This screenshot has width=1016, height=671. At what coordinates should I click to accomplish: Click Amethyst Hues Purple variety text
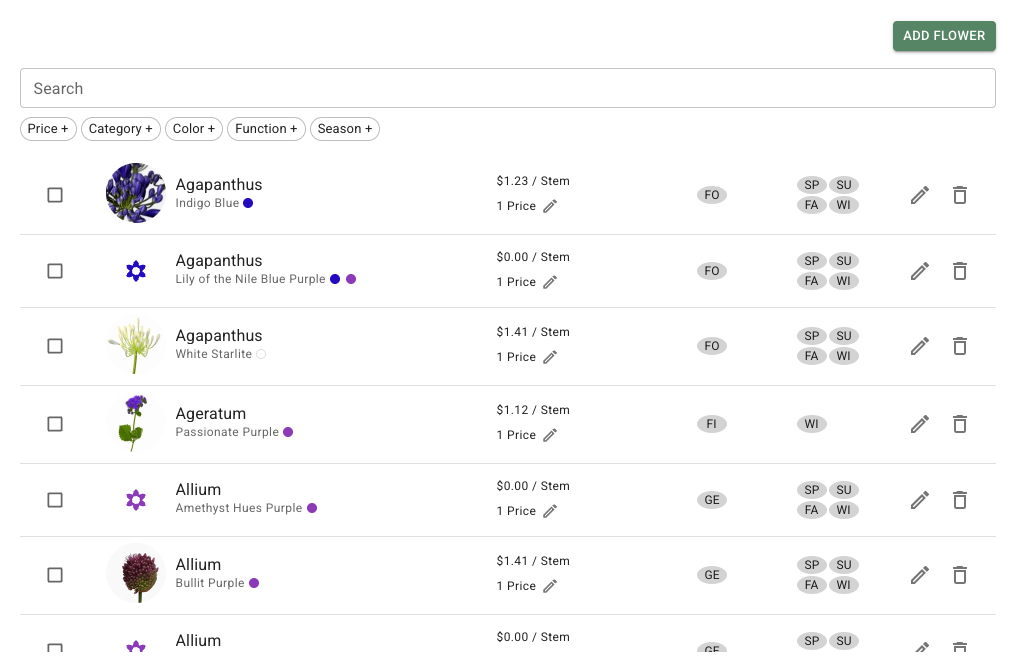tap(238, 508)
